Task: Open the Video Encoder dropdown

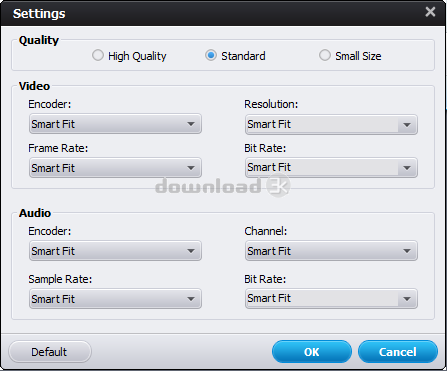Action: [115, 124]
